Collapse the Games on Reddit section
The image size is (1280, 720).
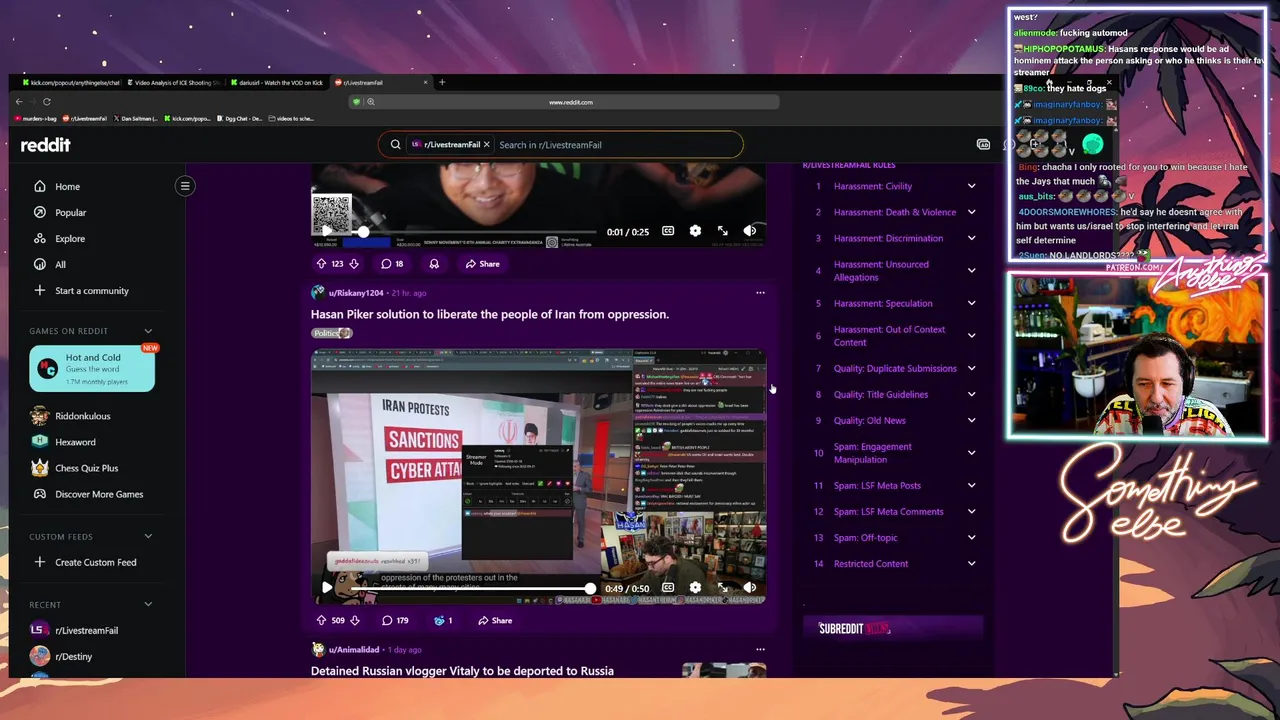coord(148,331)
